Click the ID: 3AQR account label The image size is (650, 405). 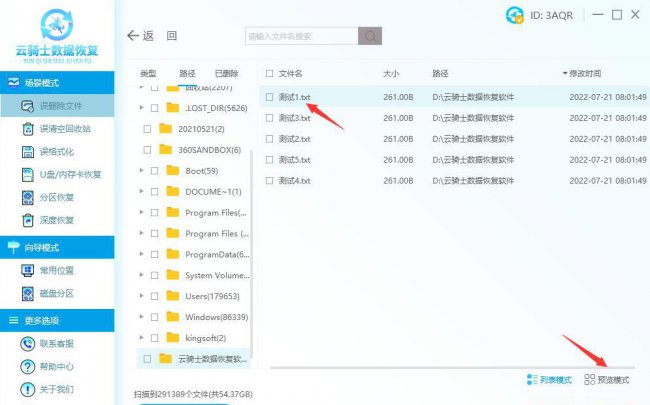[551, 16]
